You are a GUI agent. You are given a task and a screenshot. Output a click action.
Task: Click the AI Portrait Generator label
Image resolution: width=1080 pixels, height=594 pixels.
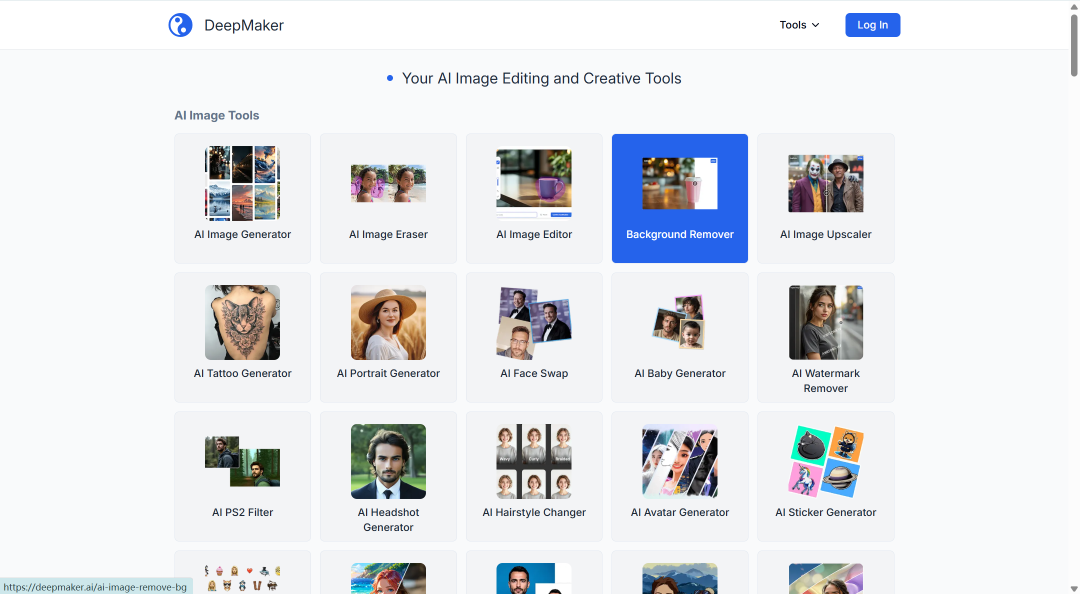(x=388, y=373)
